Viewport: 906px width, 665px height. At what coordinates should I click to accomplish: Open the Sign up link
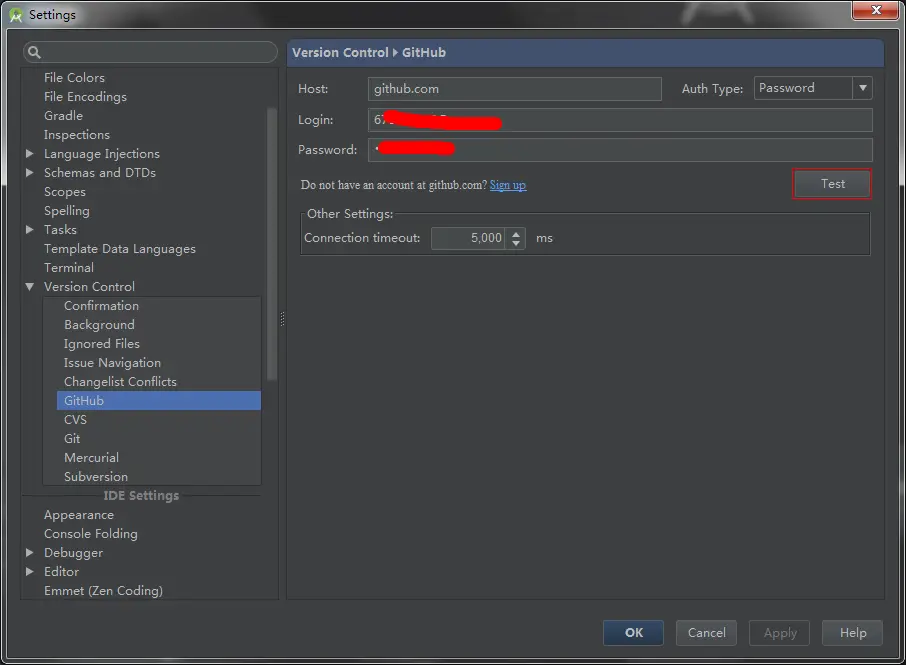coord(508,185)
